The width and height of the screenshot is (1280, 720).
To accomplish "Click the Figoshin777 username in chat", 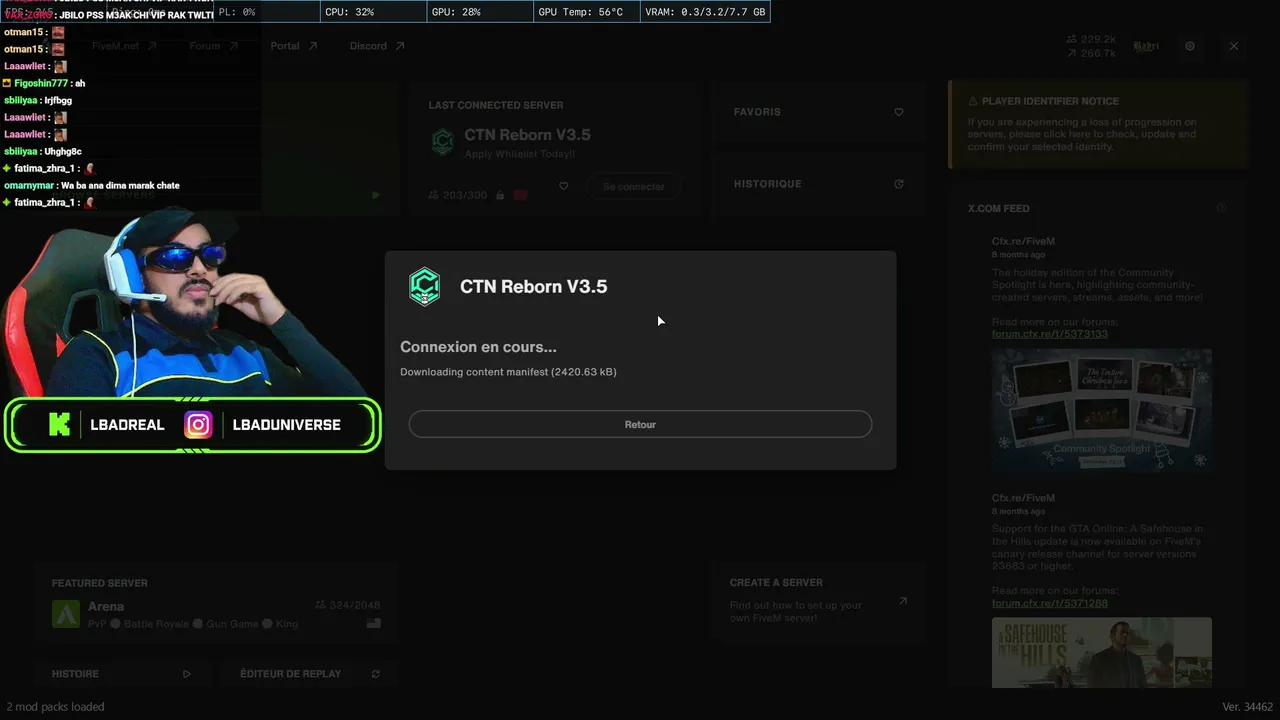I will pos(41,83).
